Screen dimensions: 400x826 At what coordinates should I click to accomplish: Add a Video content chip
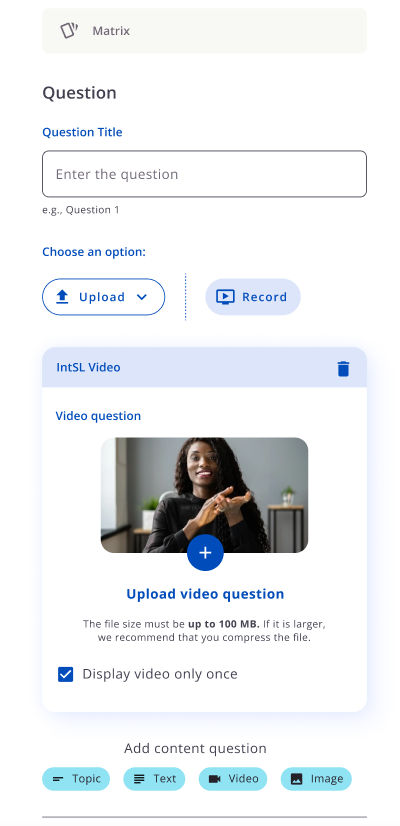click(x=233, y=779)
